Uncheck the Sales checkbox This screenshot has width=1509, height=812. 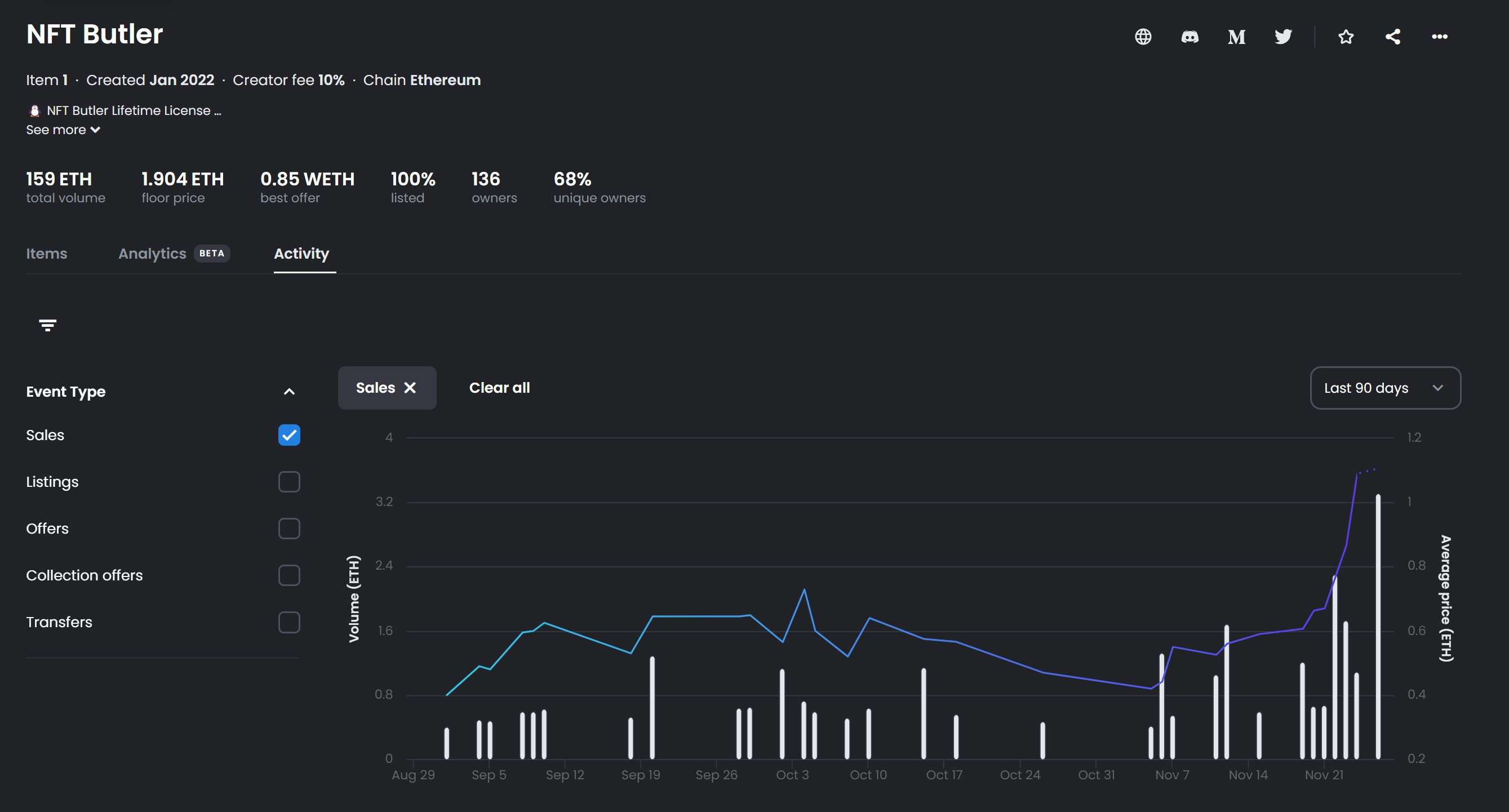point(289,434)
